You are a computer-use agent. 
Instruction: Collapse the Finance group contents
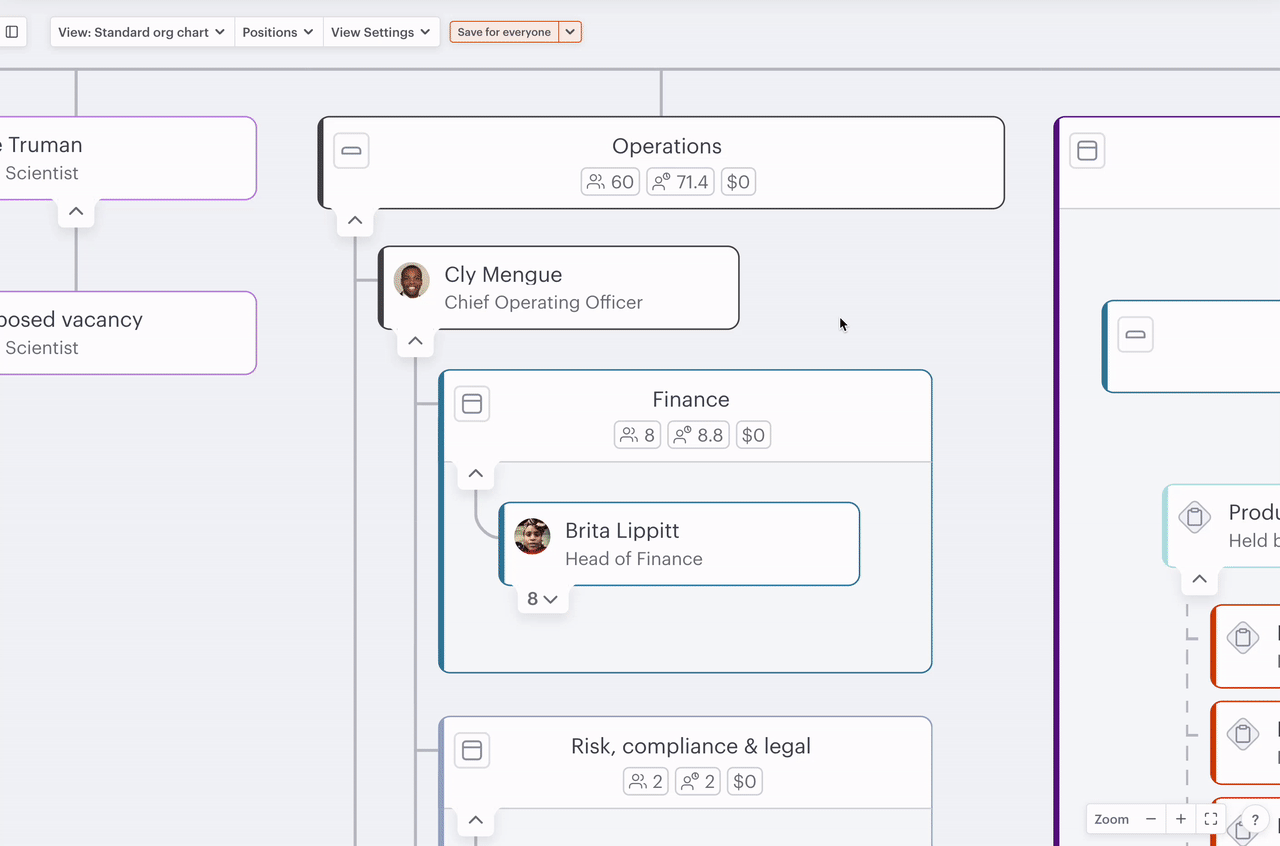click(x=476, y=474)
